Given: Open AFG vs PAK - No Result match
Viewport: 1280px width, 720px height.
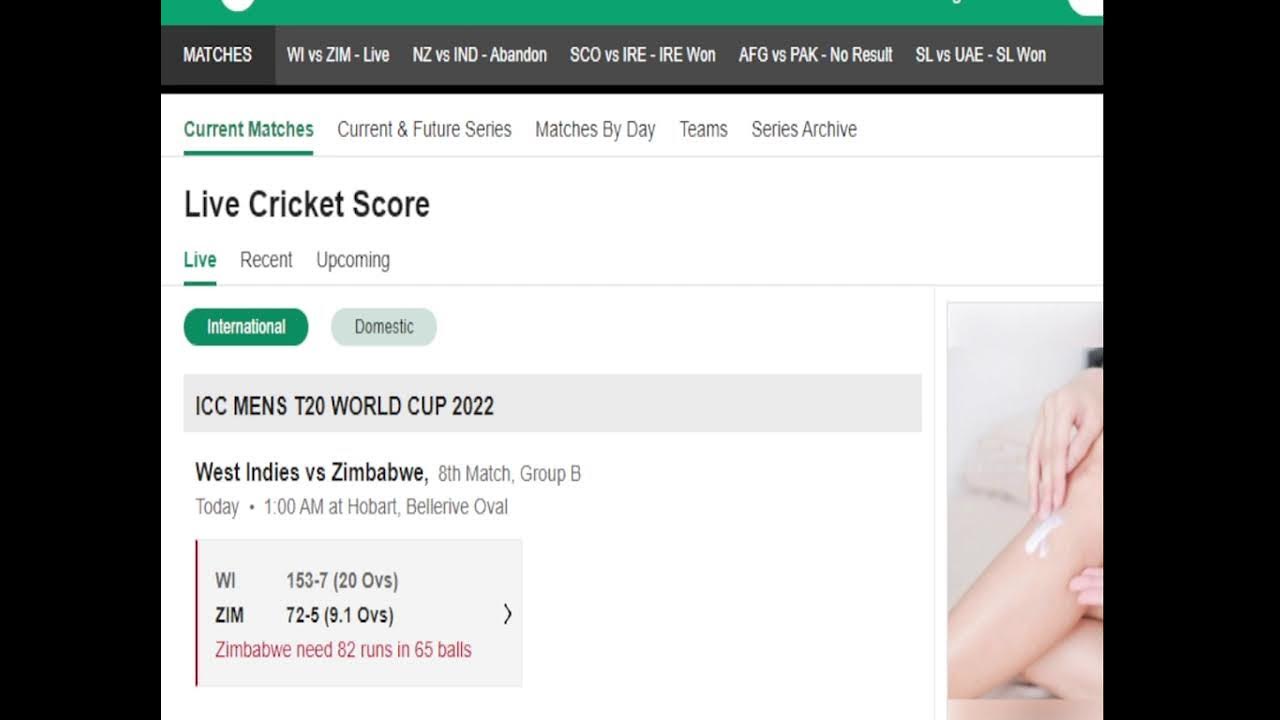Looking at the screenshot, I should pos(815,55).
